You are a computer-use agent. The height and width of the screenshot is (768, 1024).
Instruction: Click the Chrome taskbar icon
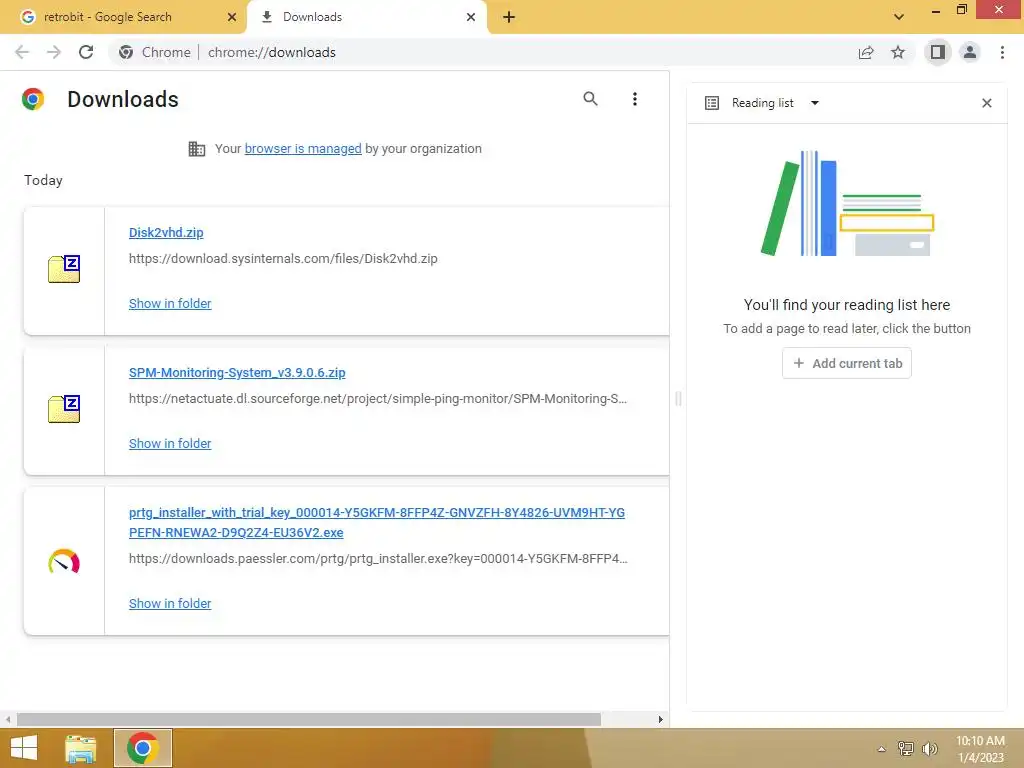tap(143, 748)
